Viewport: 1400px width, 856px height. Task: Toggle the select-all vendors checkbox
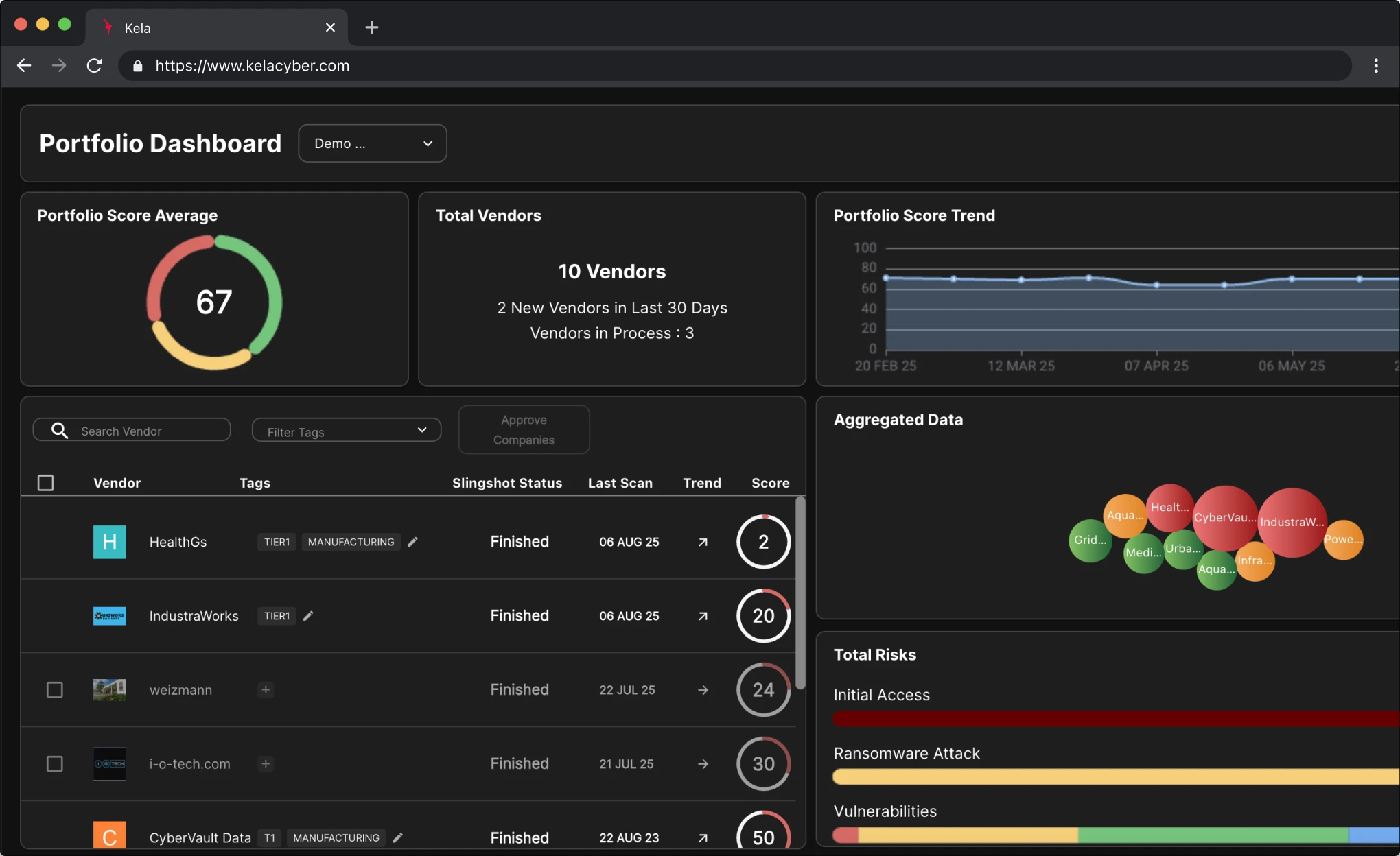[x=46, y=483]
